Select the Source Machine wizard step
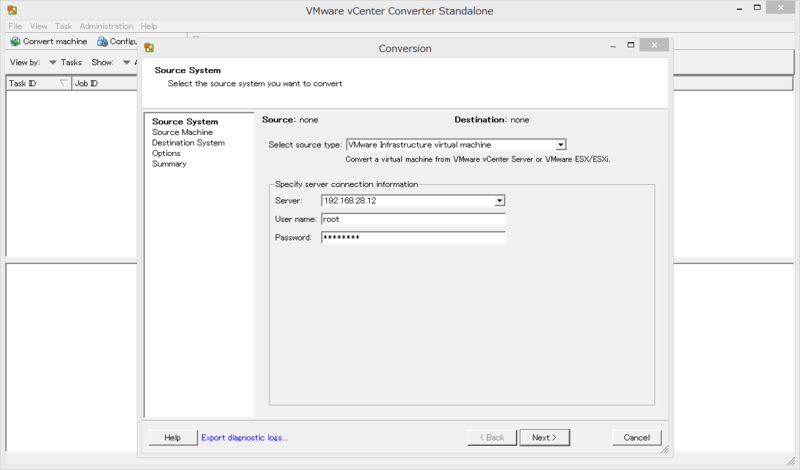The width and height of the screenshot is (800, 470). tap(182, 132)
